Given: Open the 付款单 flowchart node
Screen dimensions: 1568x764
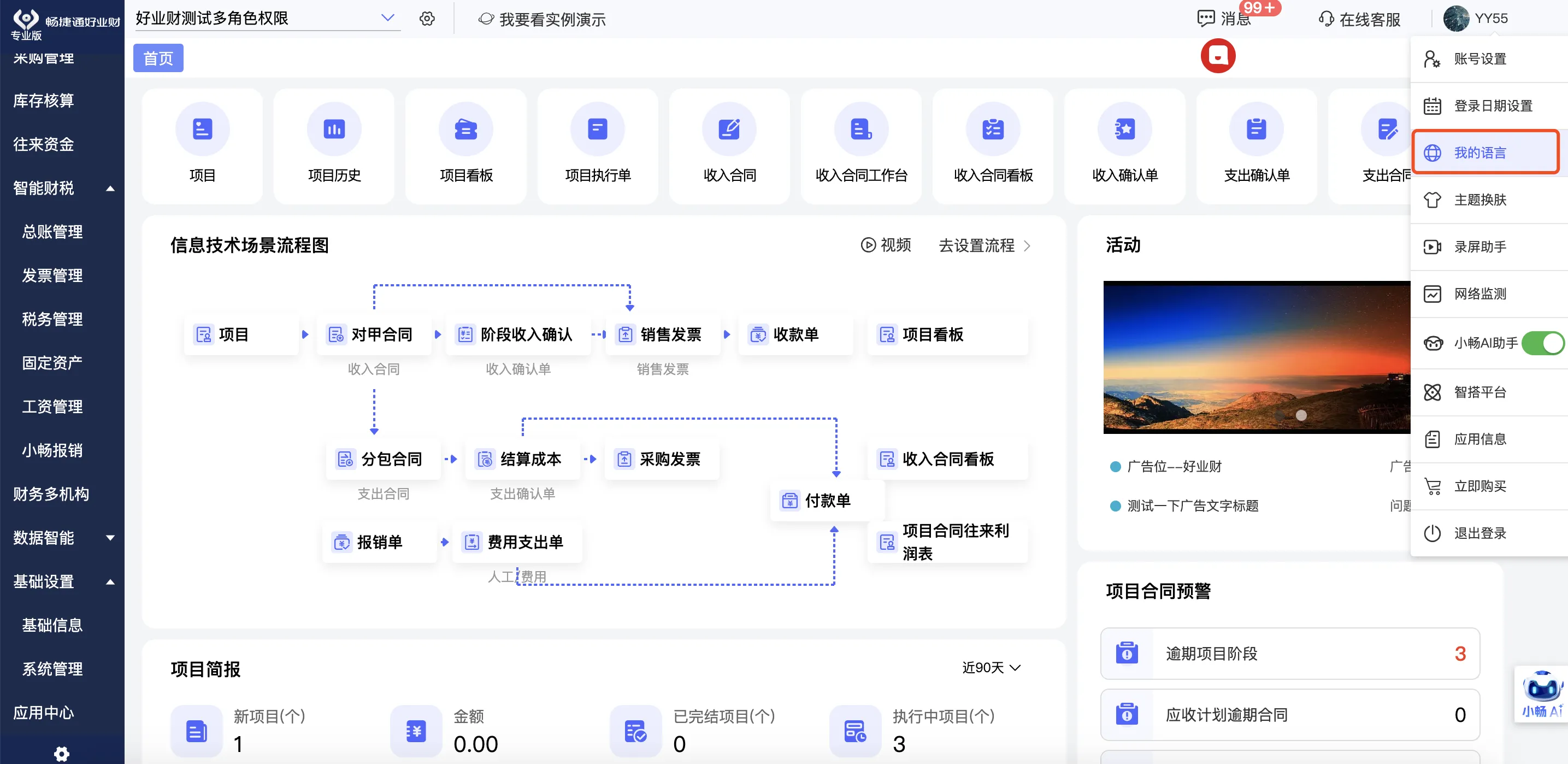Looking at the screenshot, I should click(x=827, y=501).
